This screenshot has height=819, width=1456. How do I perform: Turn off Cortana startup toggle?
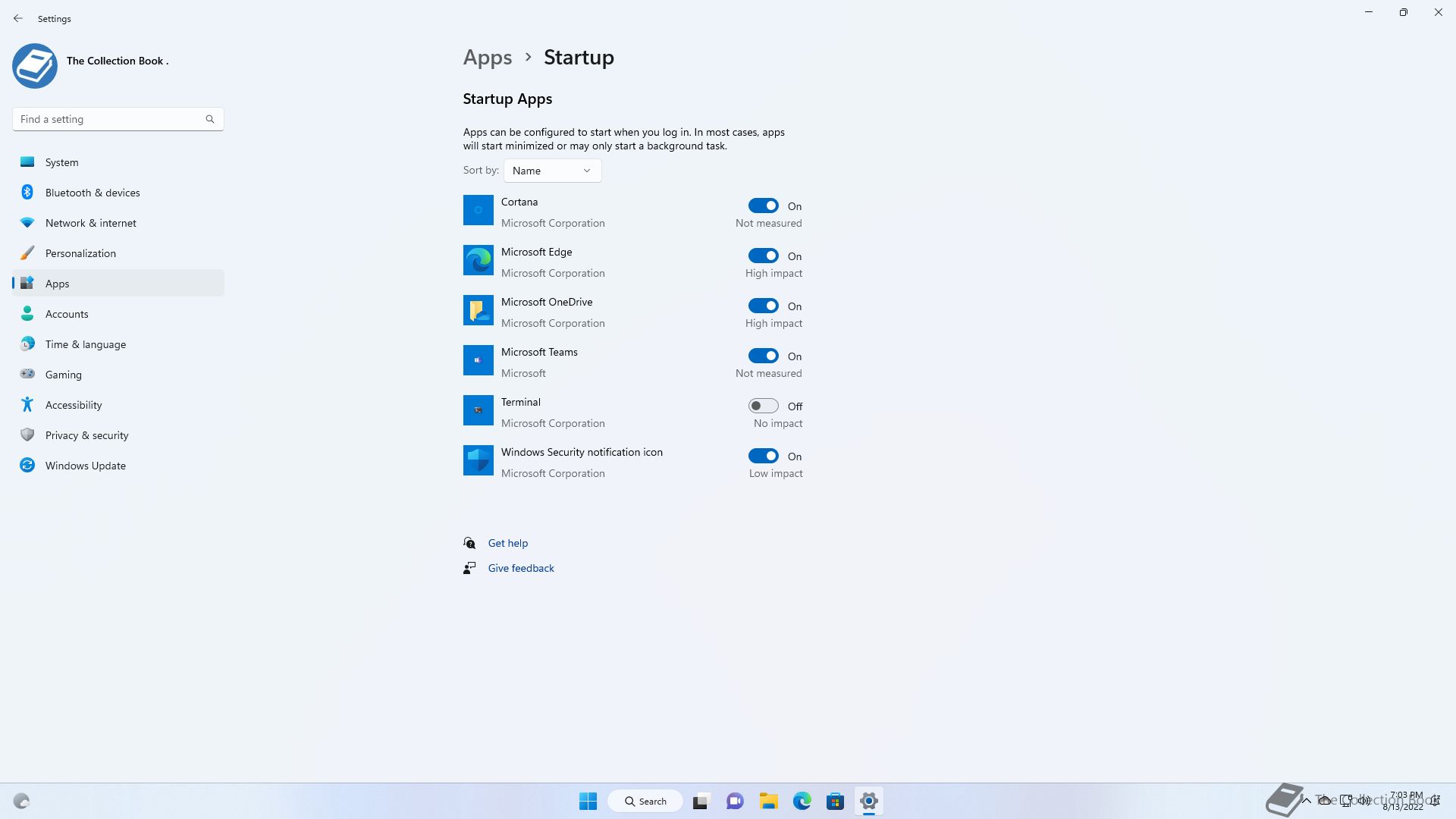764,206
